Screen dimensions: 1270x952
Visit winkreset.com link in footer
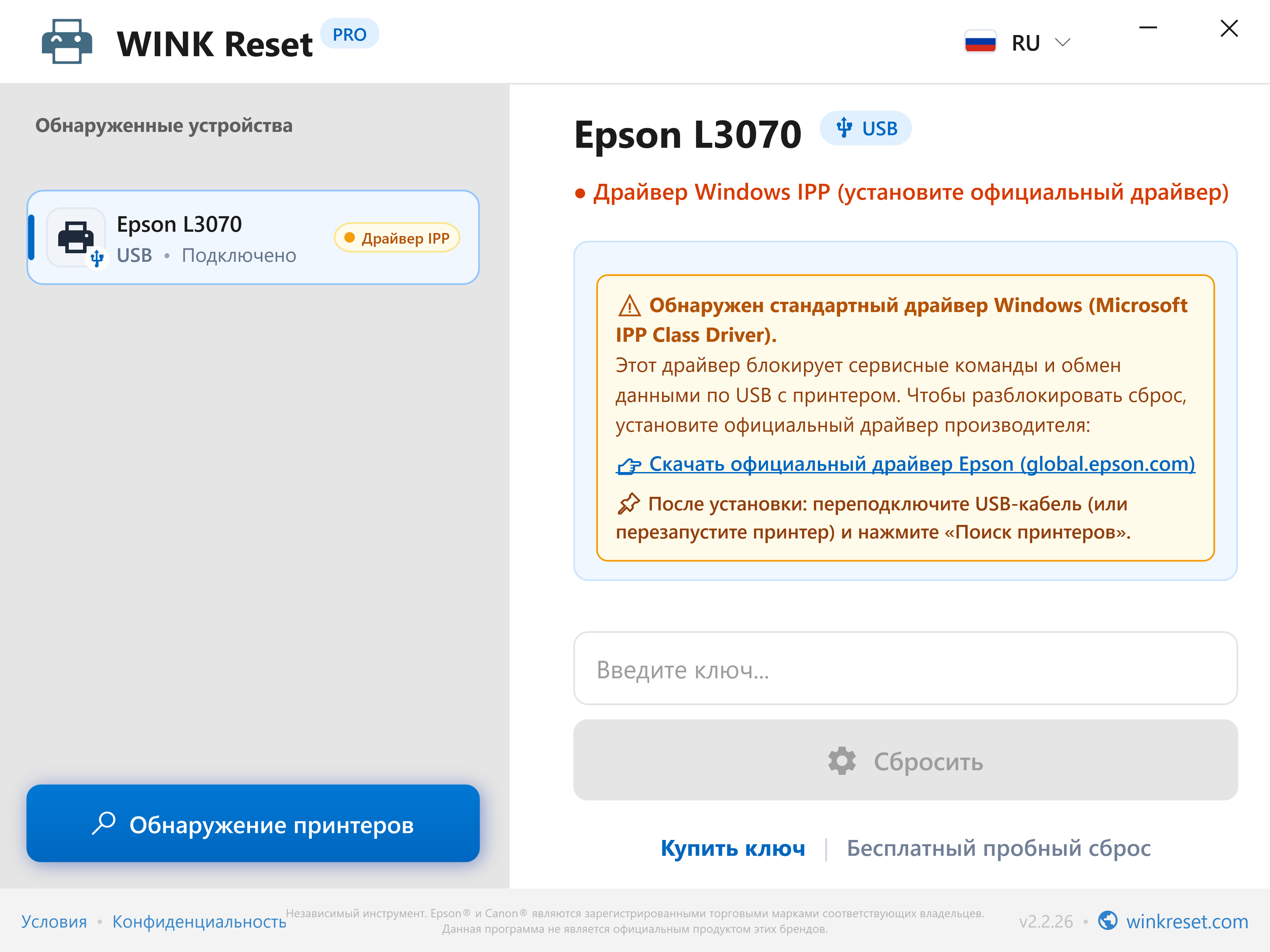point(1187,922)
